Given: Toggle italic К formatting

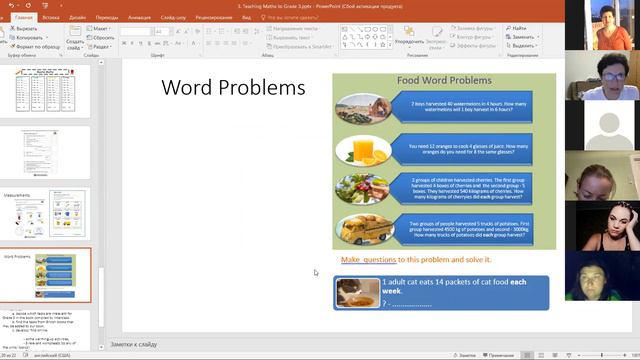Looking at the screenshot, I should coord(132,43).
